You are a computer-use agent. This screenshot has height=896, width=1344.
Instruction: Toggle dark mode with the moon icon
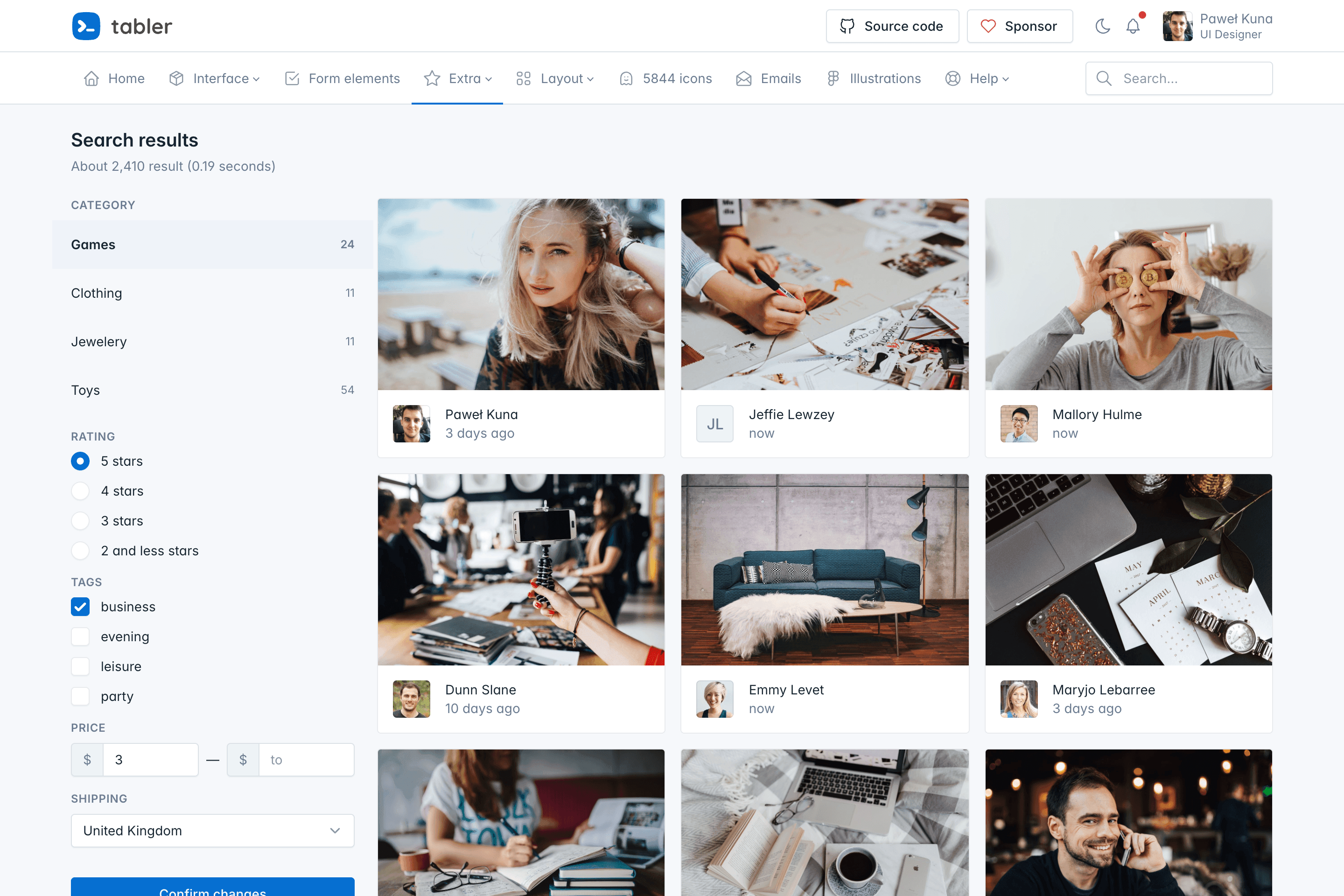coord(1102,26)
